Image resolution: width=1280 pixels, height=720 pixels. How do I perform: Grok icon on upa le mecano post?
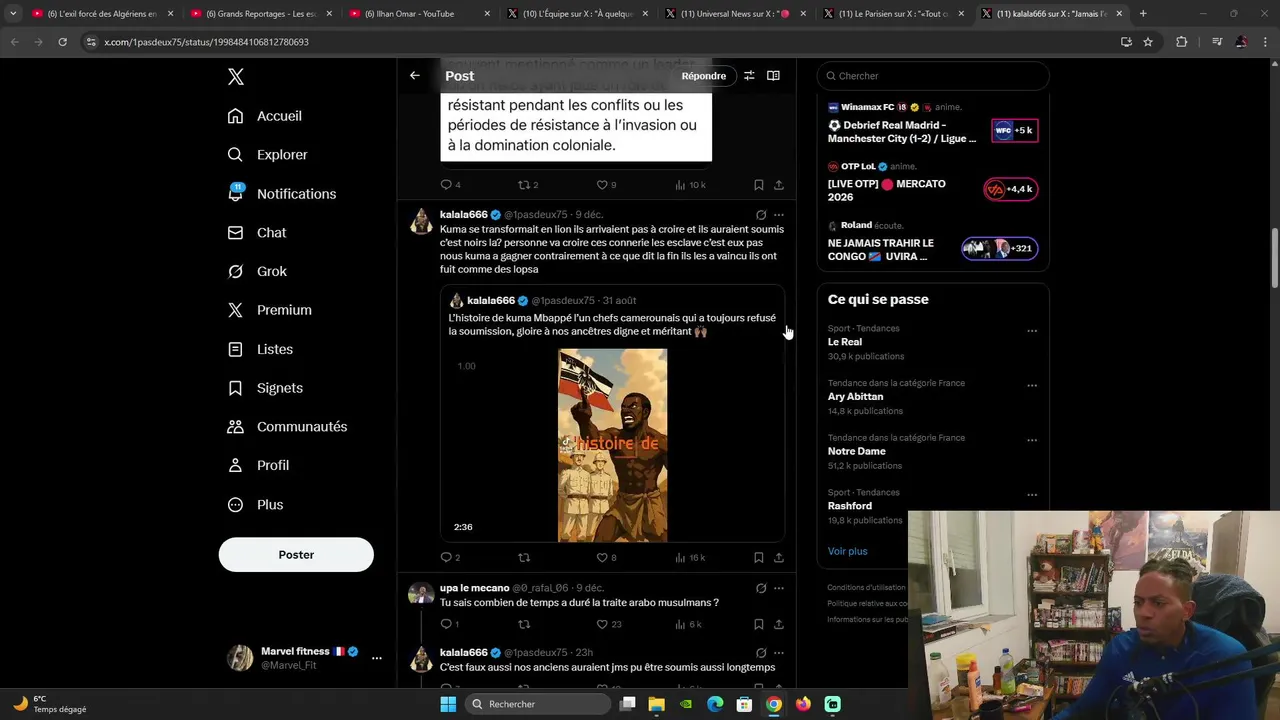tap(761, 588)
